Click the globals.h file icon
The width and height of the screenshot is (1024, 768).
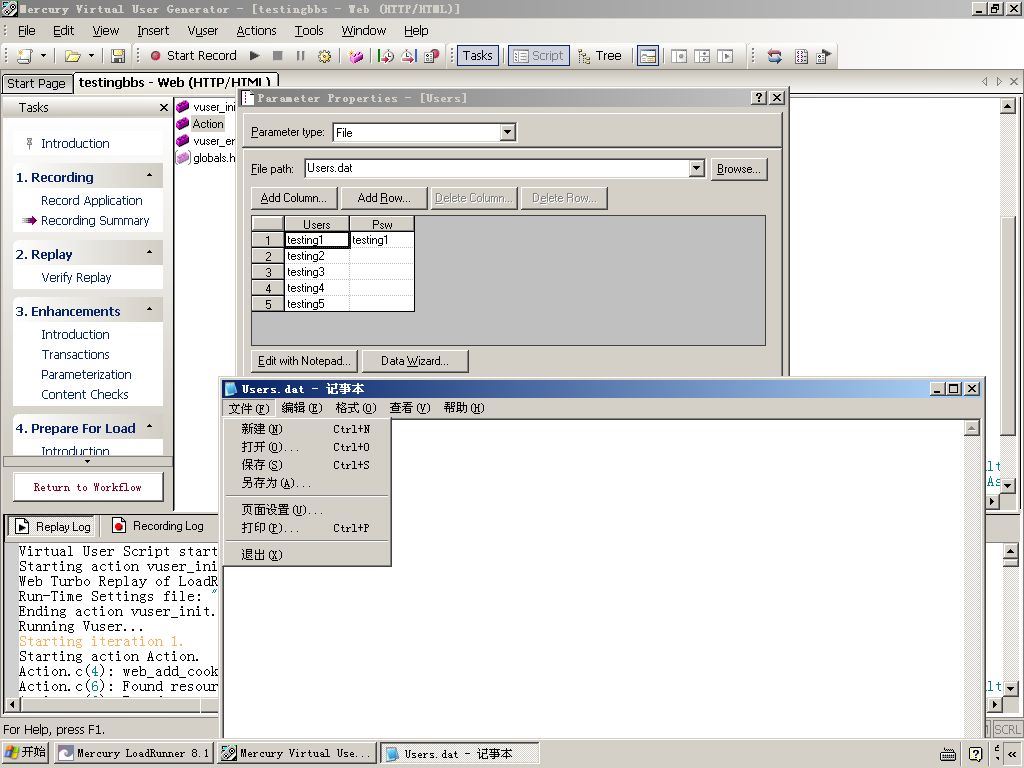tap(183, 158)
